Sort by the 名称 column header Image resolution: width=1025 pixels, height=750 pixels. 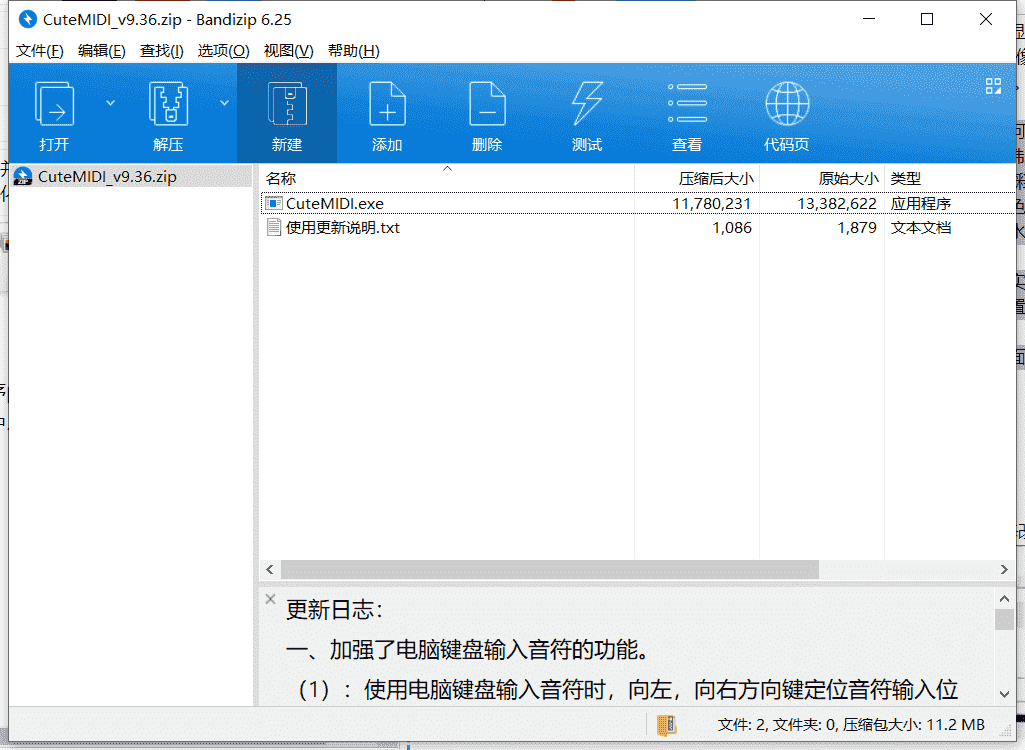point(447,178)
